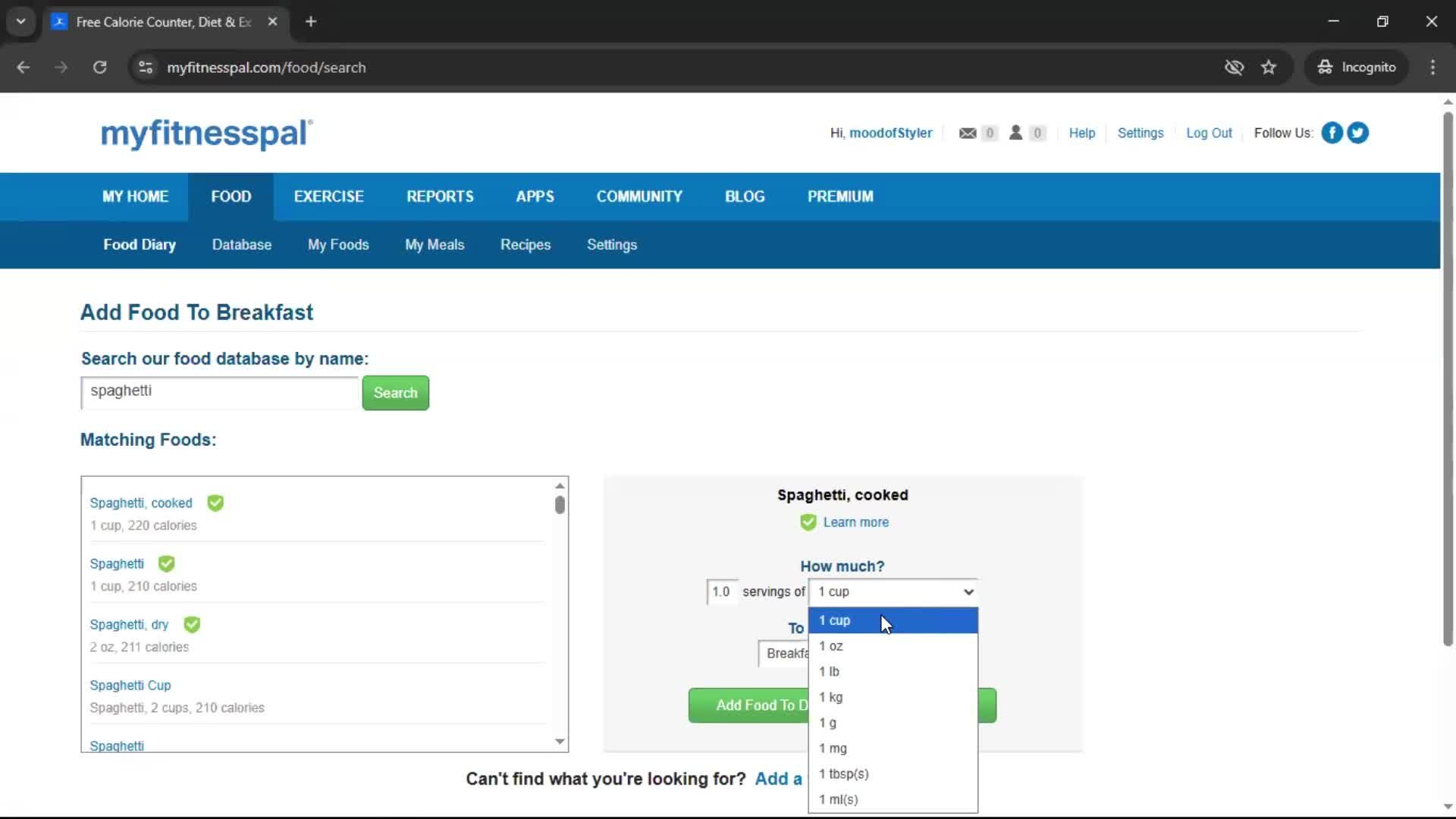Open the BLOG tab
Screen dimensions: 1456x819
(745, 196)
